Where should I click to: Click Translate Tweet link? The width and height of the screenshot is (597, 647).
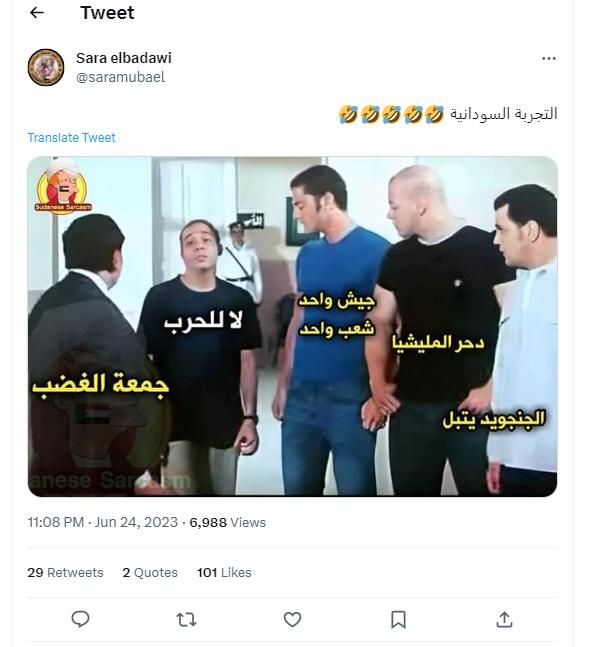(71, 137)
